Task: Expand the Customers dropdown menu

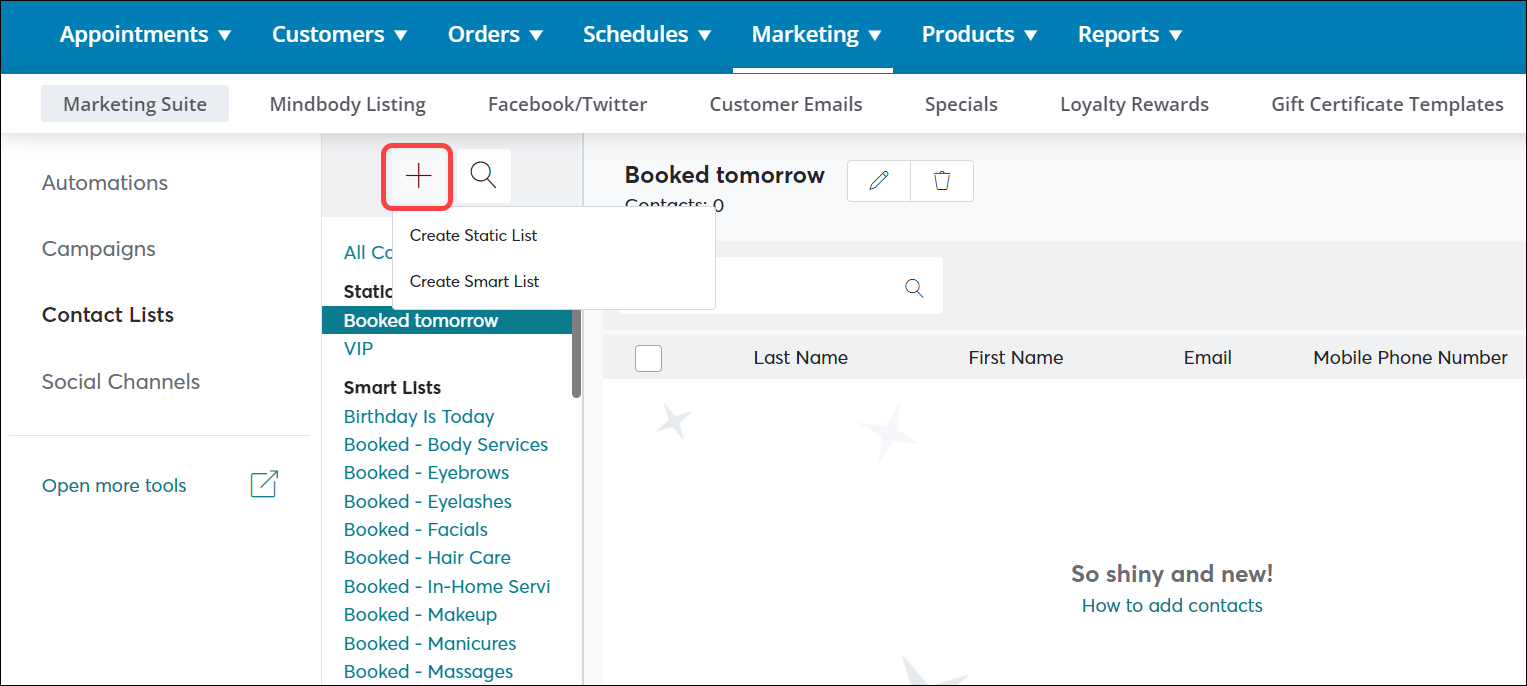Action: click(340, 35)
